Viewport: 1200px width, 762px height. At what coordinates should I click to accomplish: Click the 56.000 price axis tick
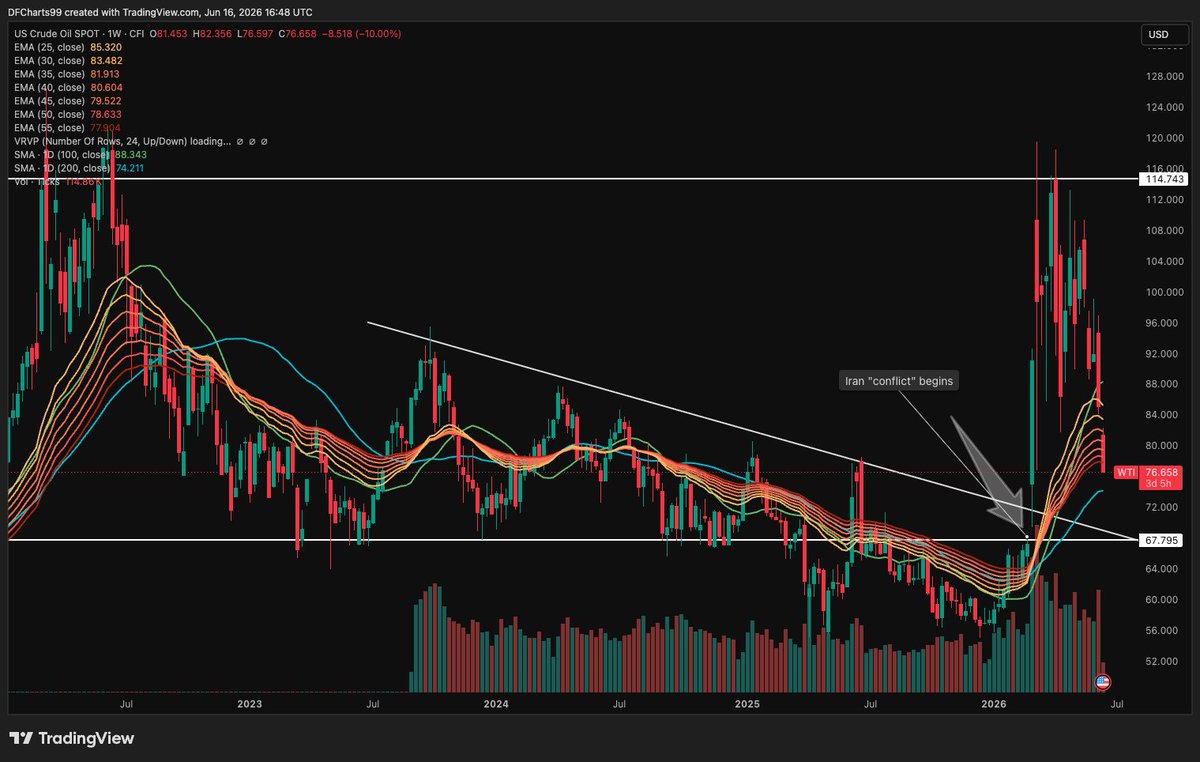1160,631
